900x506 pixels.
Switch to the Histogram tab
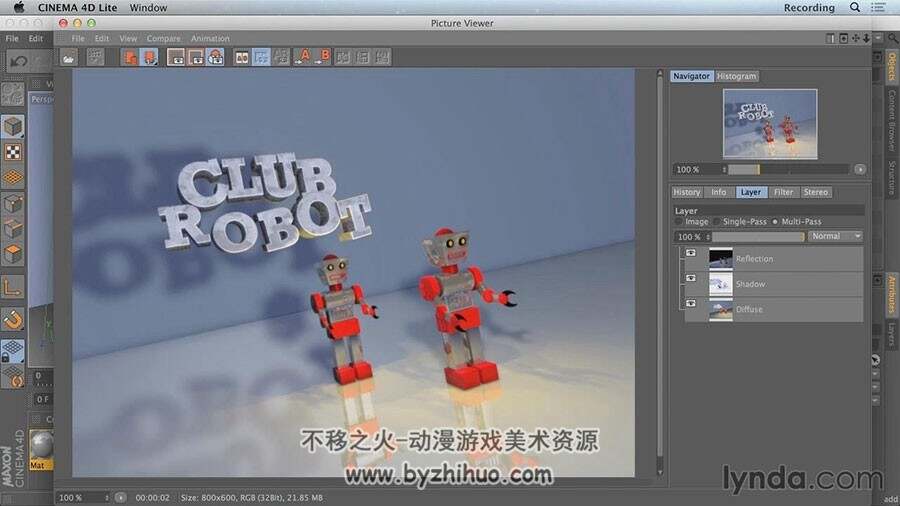tap(736, 76)
